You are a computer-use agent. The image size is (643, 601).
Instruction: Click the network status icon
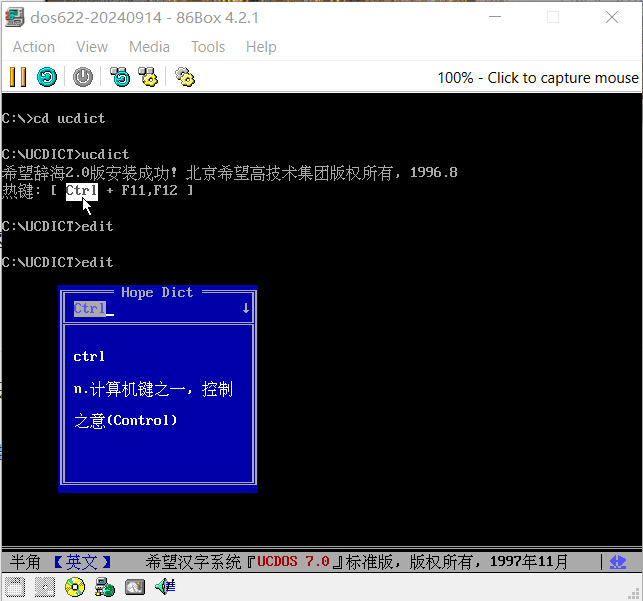pyautogui.click(x=105, y=587)
